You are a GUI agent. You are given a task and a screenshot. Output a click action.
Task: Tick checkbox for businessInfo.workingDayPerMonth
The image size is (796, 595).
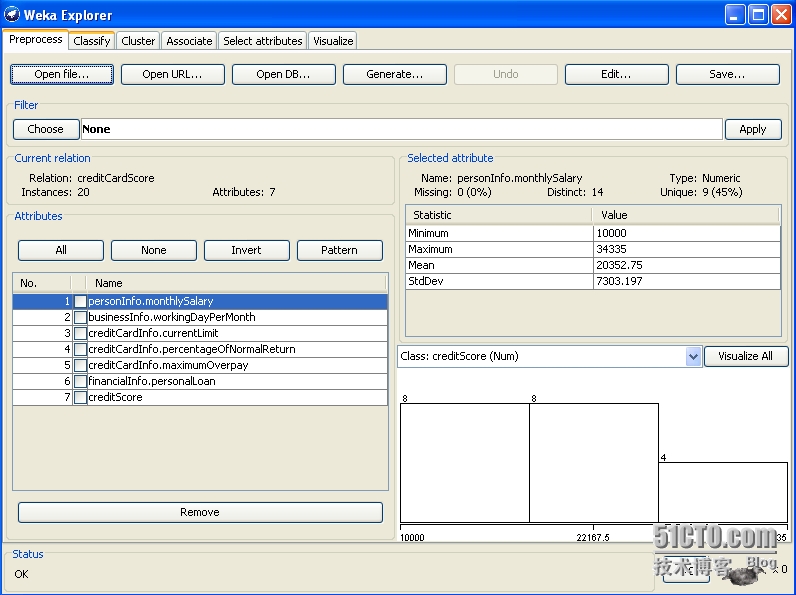click(x=80, y=317)
